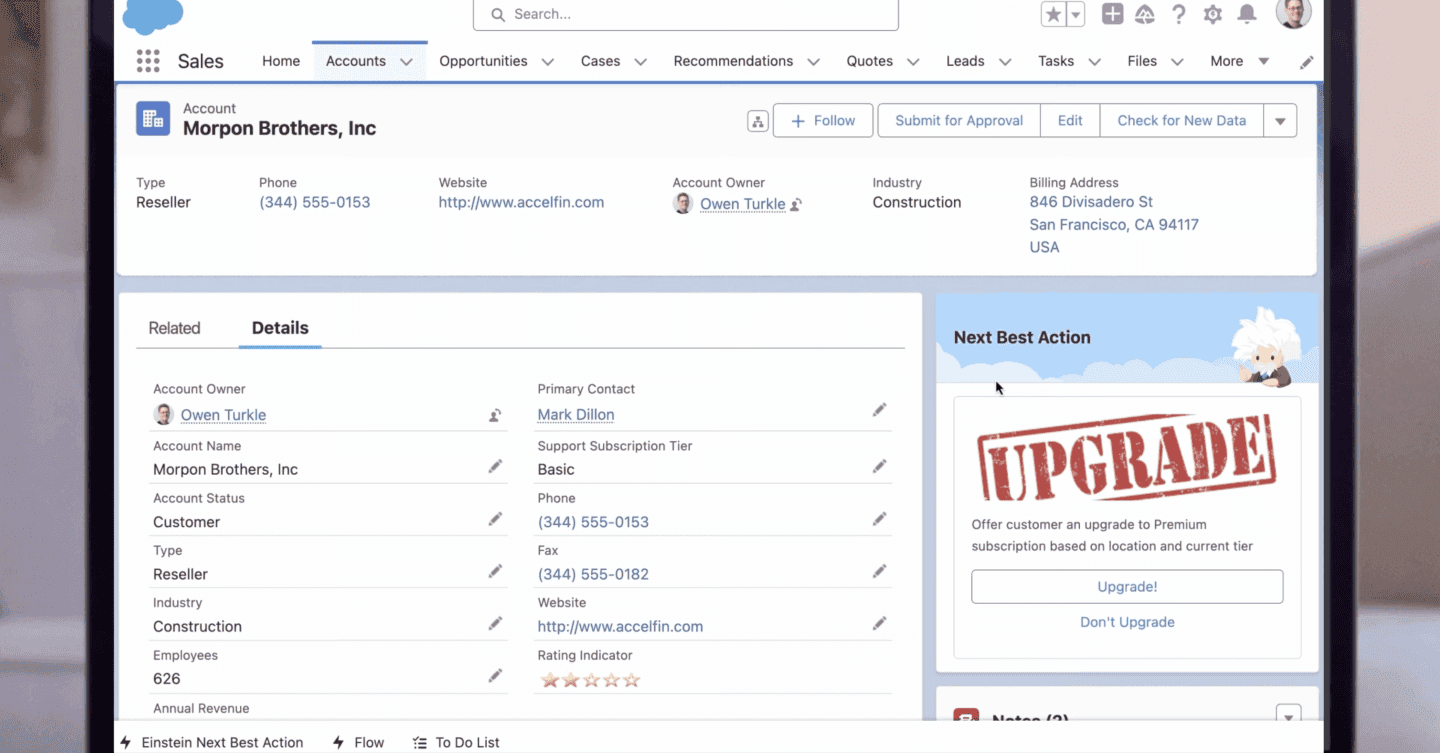
Task: Edit Phone field pencil icon
Action: coord(879,519)
